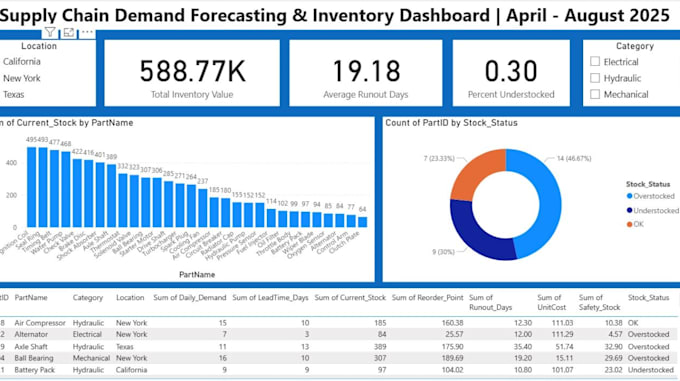The width and height of the screenshot is (680, 381).
Task: Click the Understocked legend color dot
Action: (630, 210)
